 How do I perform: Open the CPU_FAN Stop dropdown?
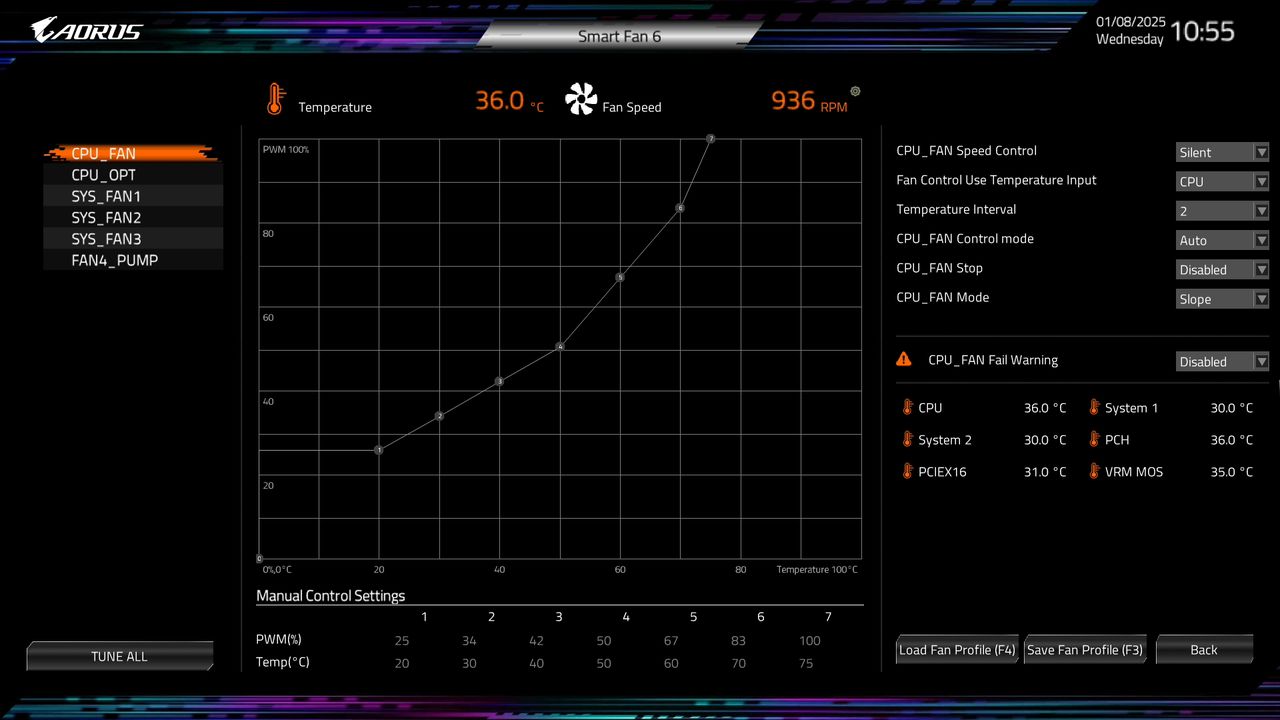[1222, 269]
